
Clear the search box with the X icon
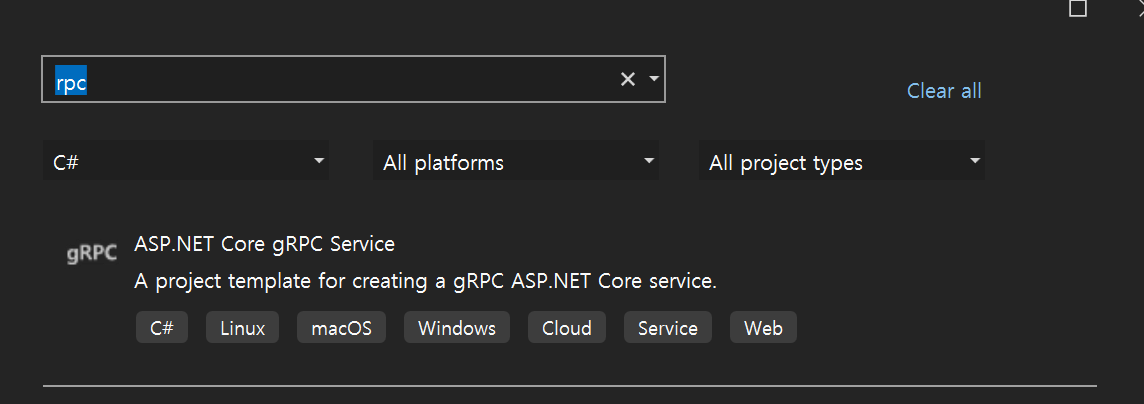pos(627,79)
